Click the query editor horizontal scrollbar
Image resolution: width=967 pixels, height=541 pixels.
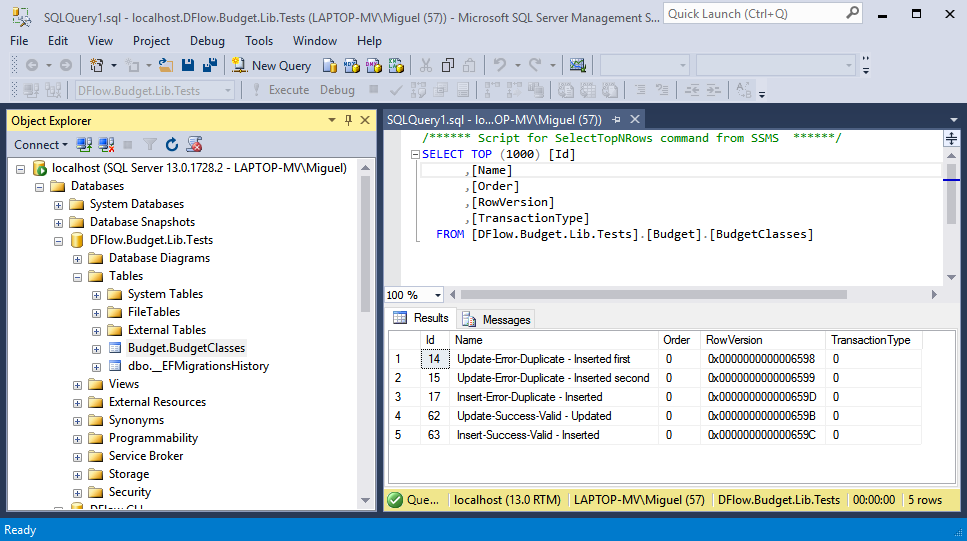[x=654, y=295]
